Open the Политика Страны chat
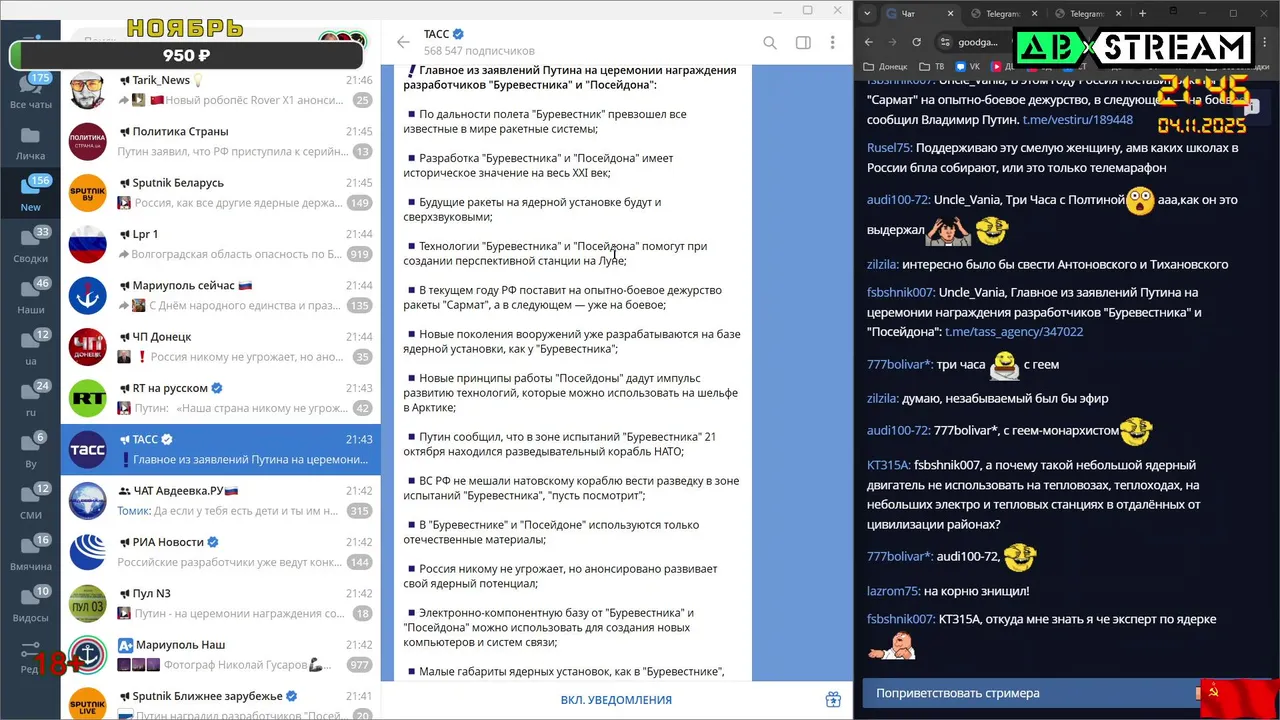 tap(221, 141)
